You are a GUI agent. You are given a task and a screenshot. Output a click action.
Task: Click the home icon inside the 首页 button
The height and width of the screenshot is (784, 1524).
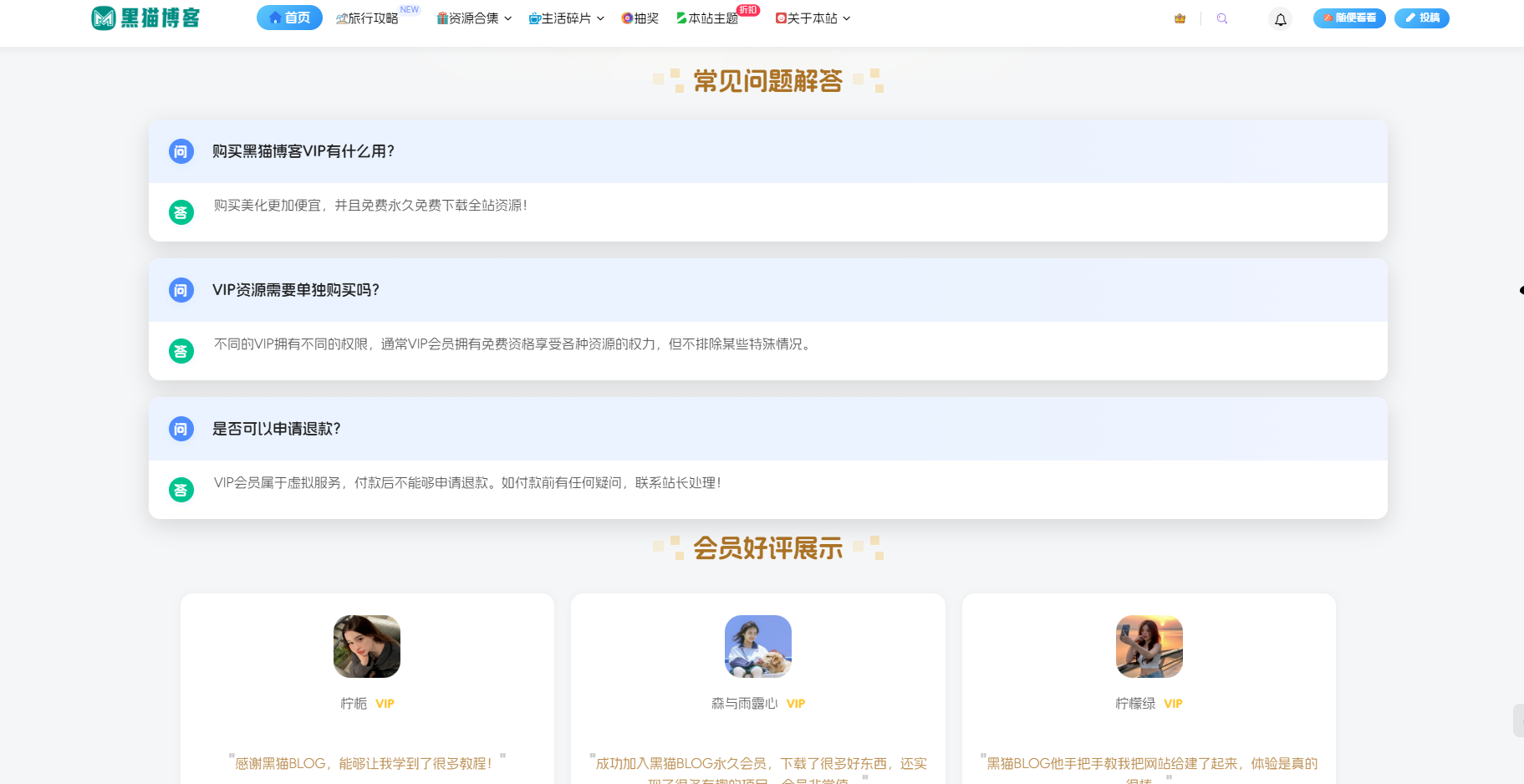pyautogui.click(x=273, y=17)
